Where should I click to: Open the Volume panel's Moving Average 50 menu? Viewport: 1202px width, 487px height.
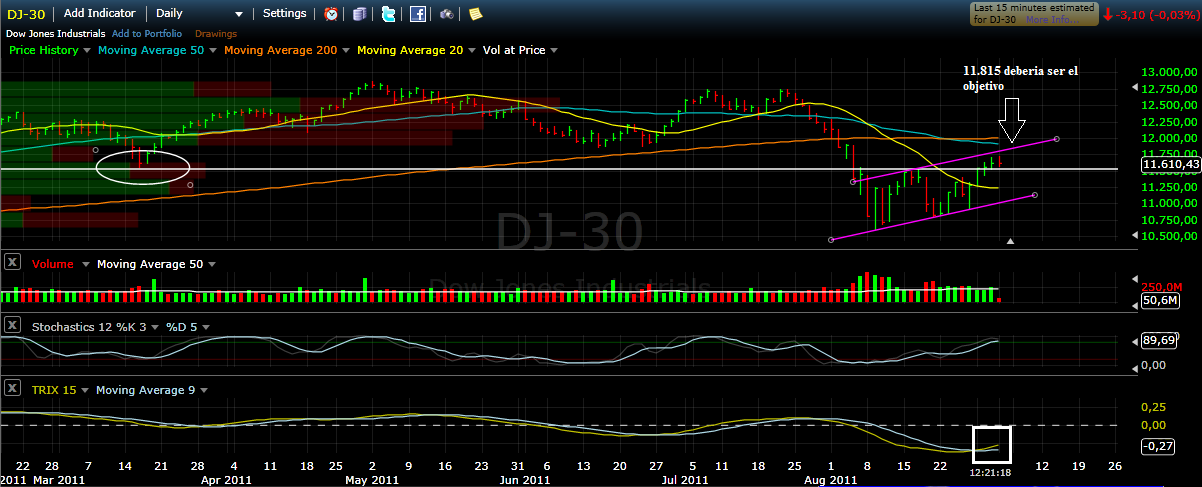click(x=155, y=264)
